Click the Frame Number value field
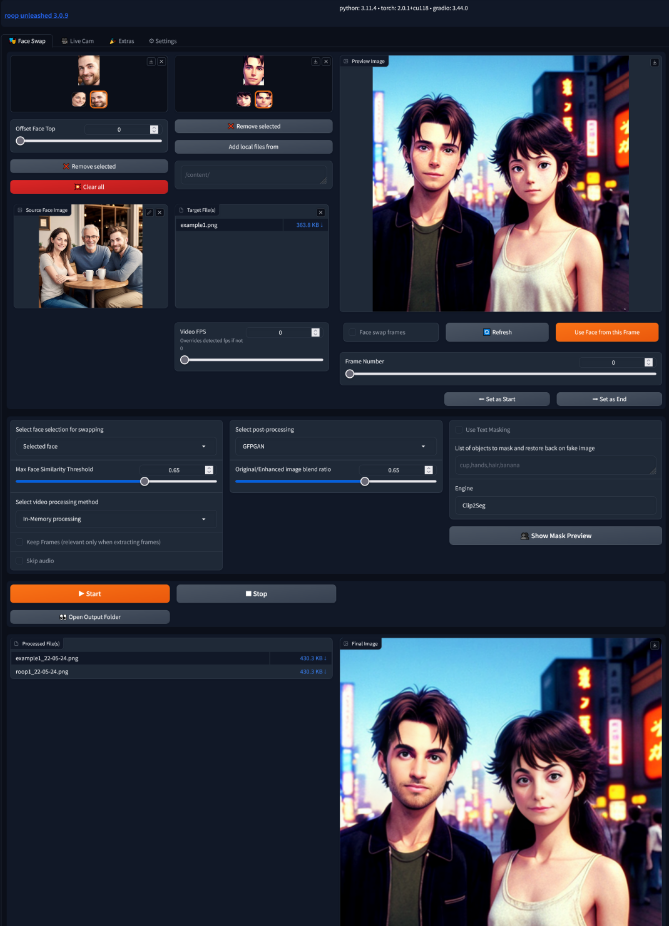This screenshot has width=669, height=926. pyautogui.click(x=611, y=362)
